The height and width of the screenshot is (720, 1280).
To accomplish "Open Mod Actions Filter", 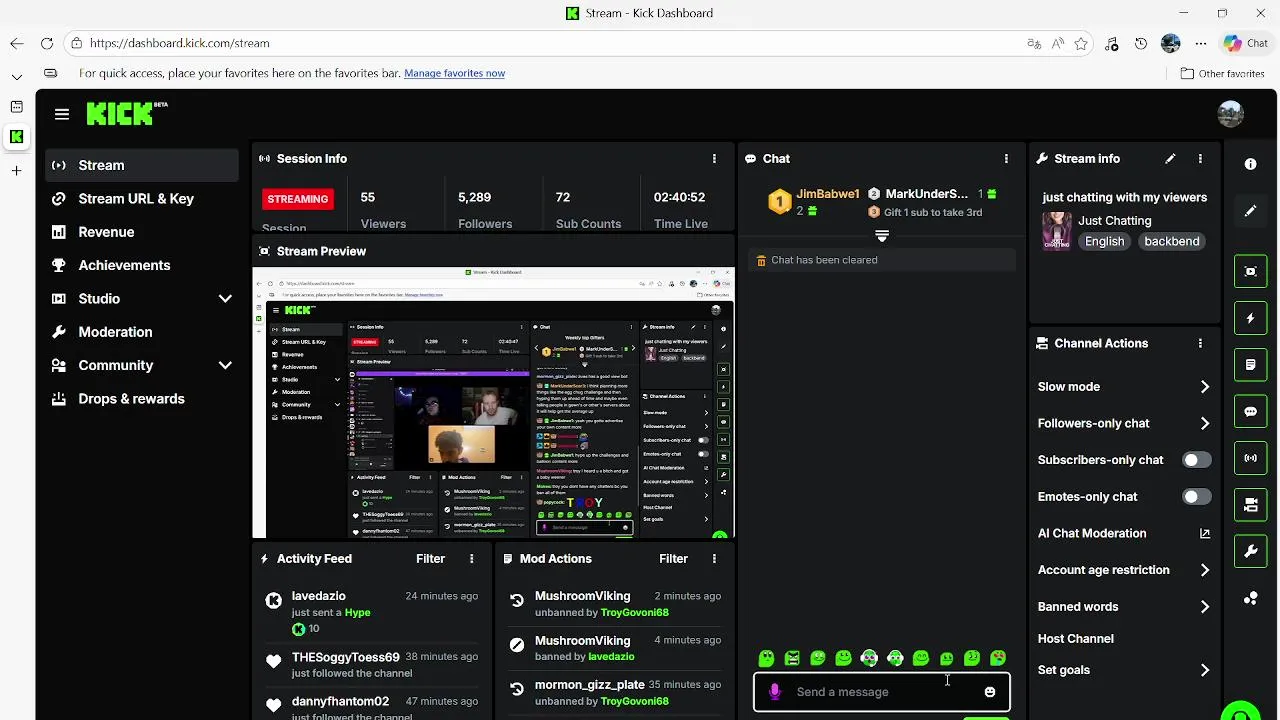I will pyautogui.click(x=673, y=559).
